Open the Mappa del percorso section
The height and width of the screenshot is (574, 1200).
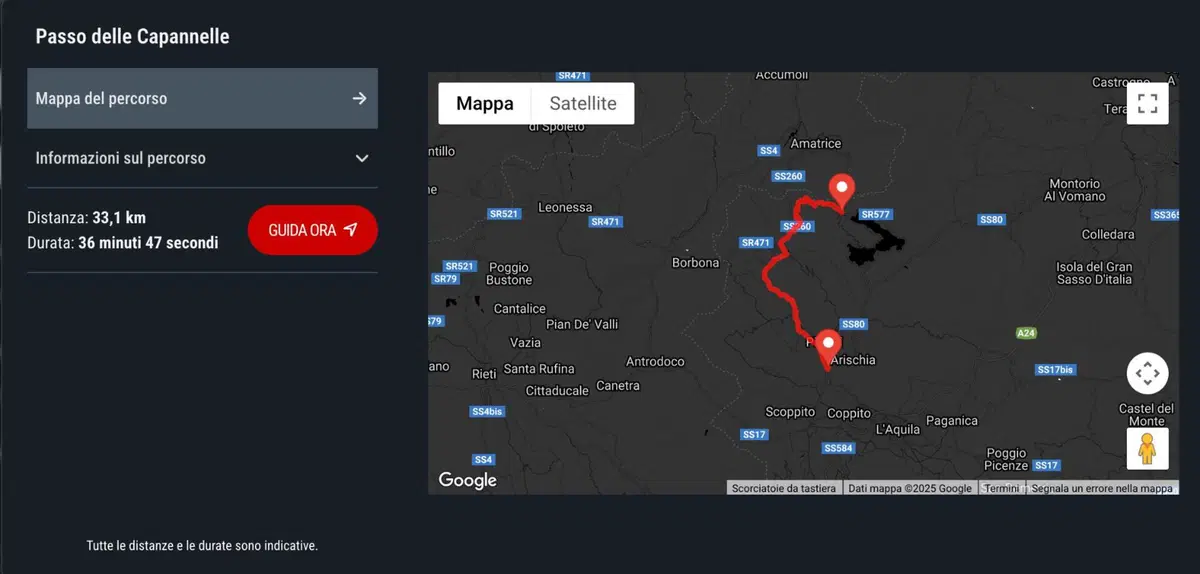202,98
